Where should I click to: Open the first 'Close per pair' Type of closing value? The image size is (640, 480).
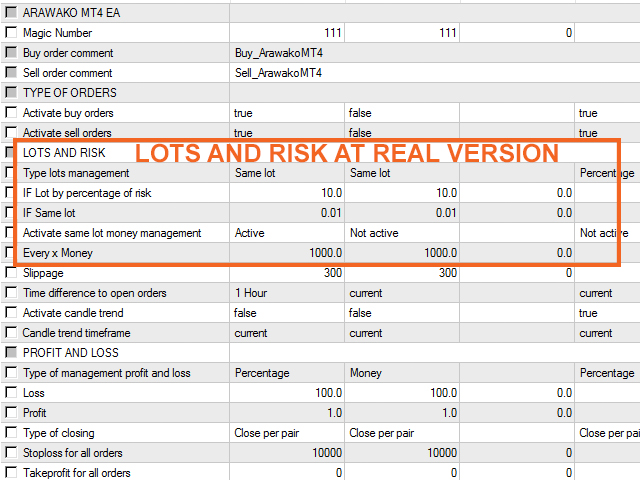click(267, 433)
